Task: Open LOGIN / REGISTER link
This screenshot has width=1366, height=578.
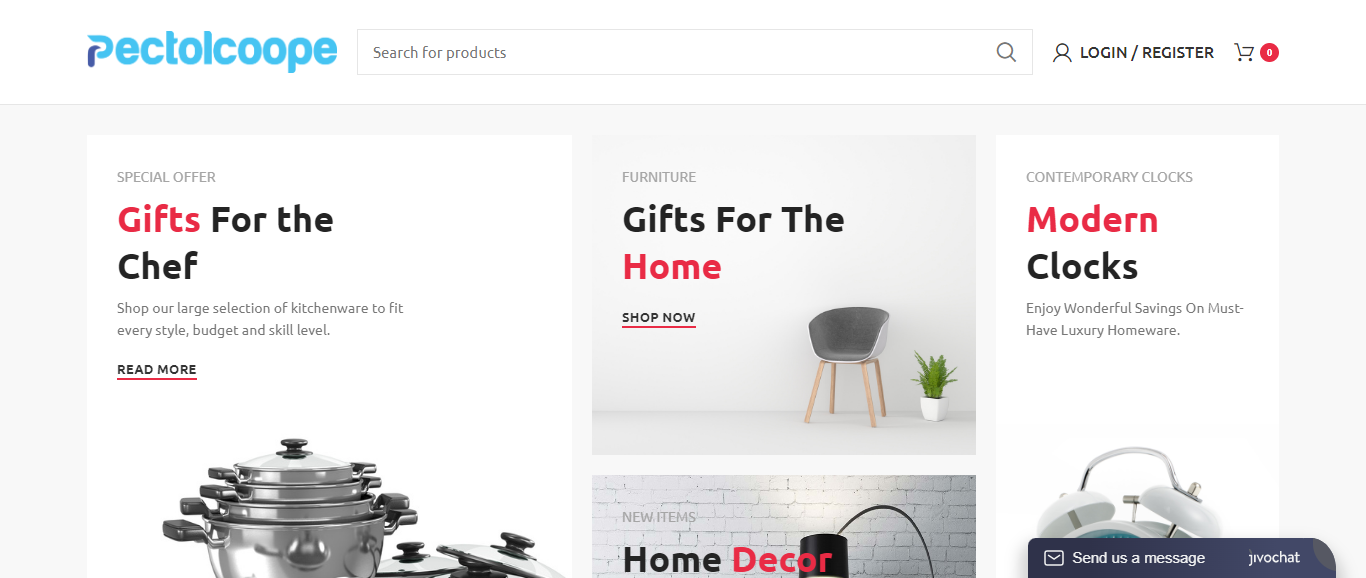Action: 1147,53
